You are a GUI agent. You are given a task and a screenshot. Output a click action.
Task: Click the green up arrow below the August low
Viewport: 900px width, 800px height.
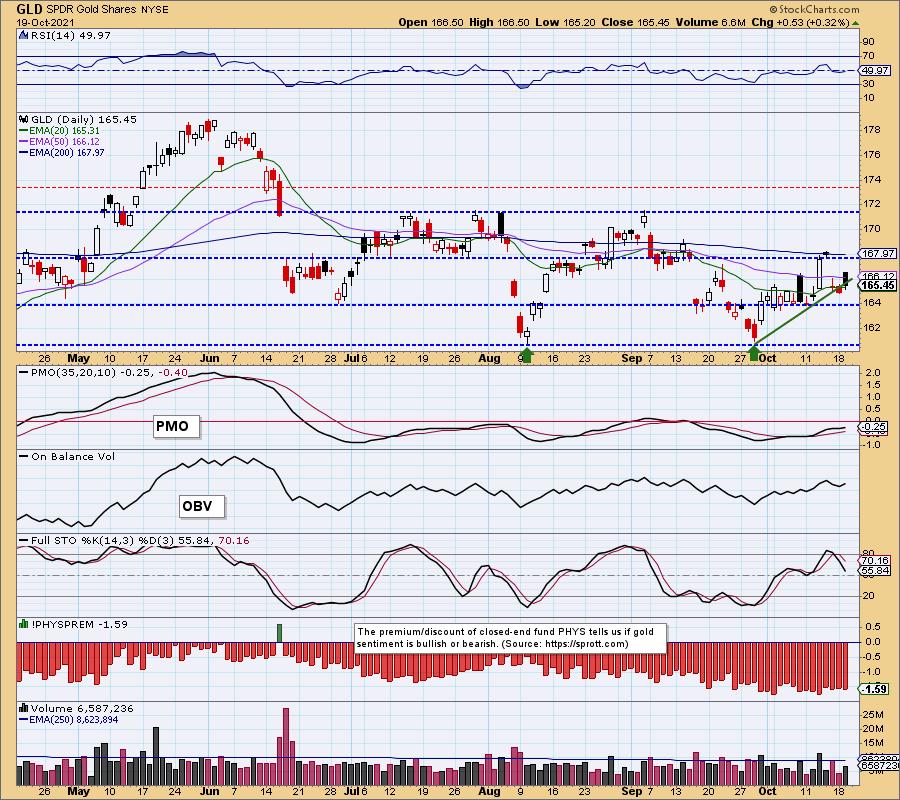pos(527,355)
